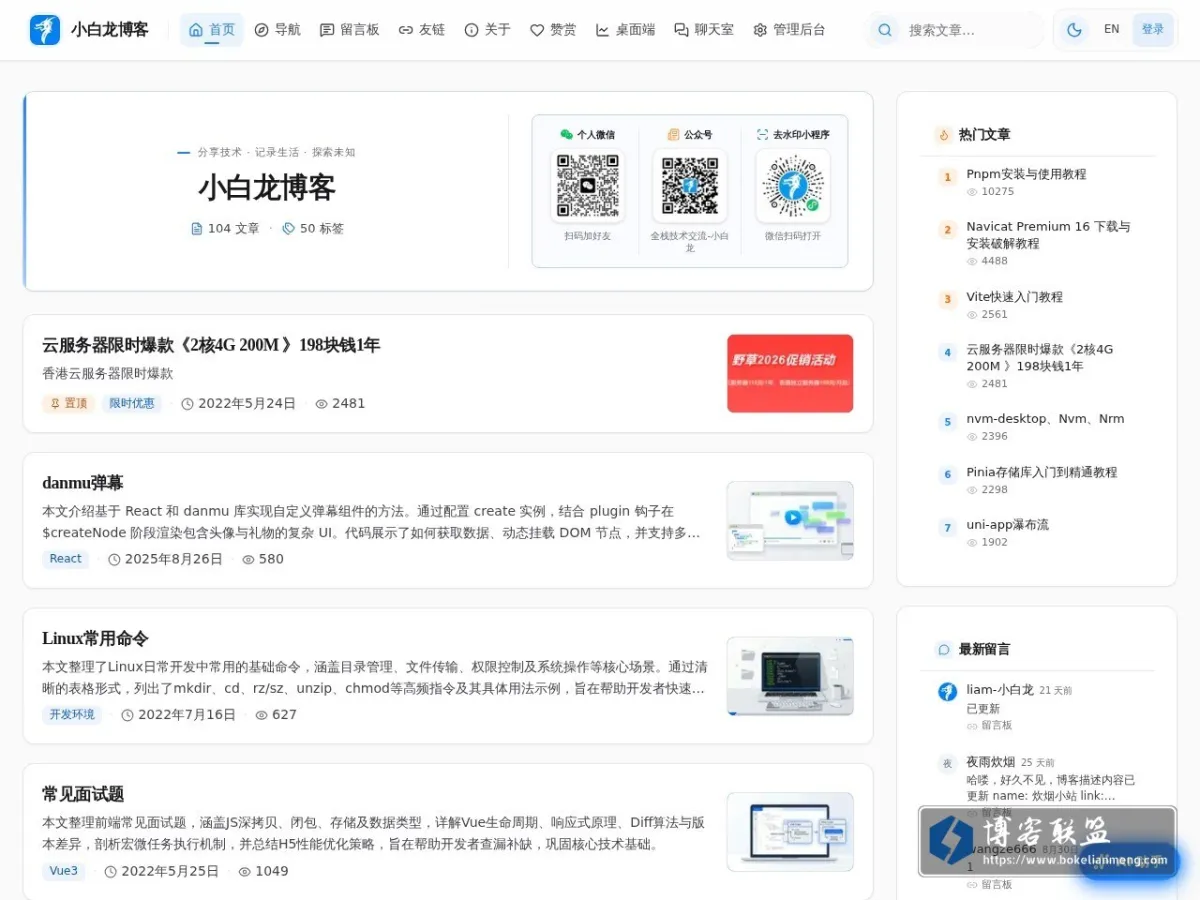Click the 50 标签 count
Screen dimensions: 1200x900
pos(313,228)
